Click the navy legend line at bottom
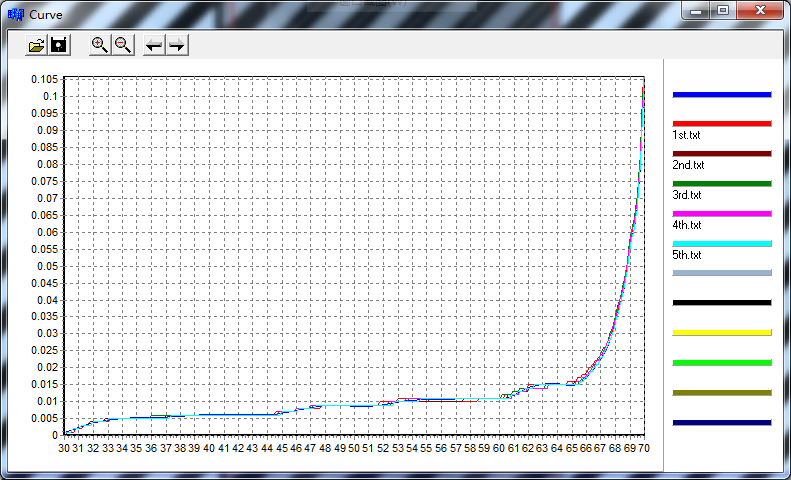The image size is (791, 480). [721, 422]
